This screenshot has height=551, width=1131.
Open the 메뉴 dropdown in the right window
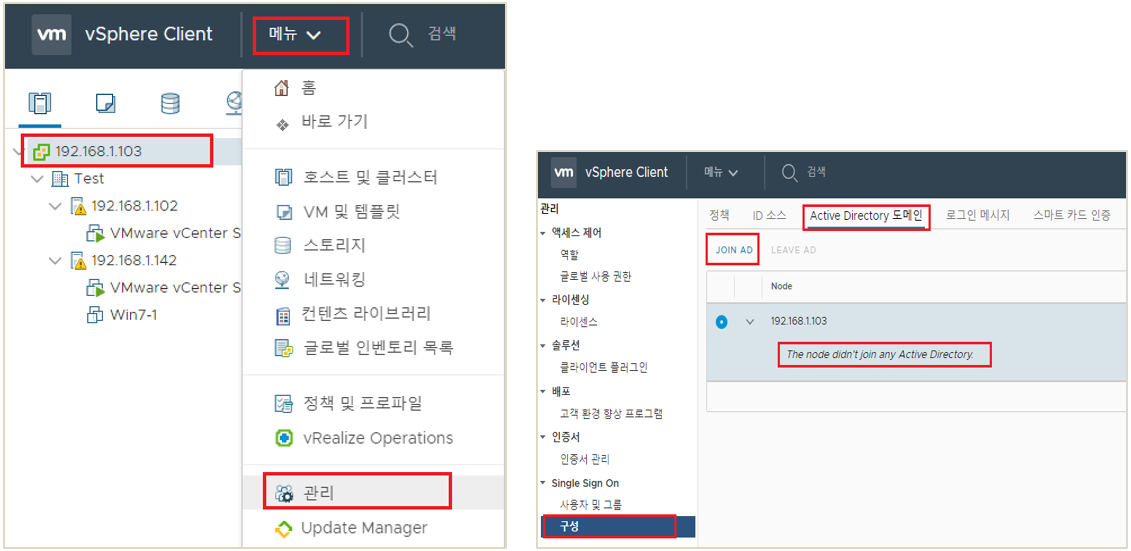[x=721, y=172]
